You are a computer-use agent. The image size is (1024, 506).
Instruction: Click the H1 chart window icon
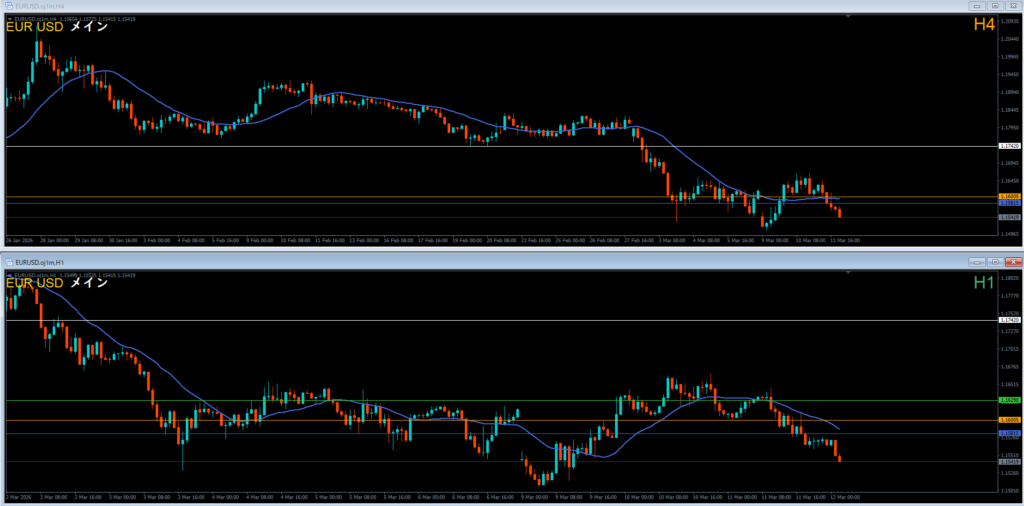pos(8,261)
